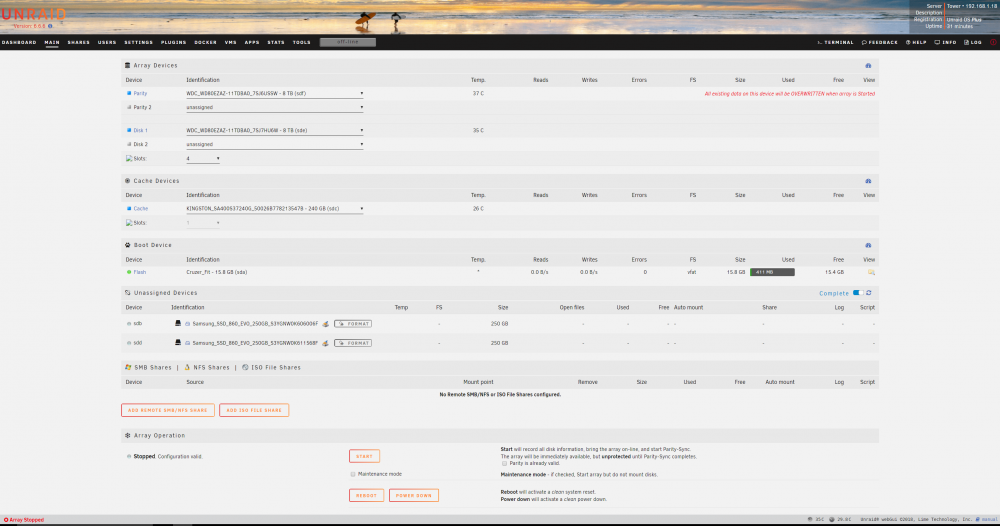Open the Stats tab
The width and height of the screenshot is (1000, 526).
click(x=276, y=43)
